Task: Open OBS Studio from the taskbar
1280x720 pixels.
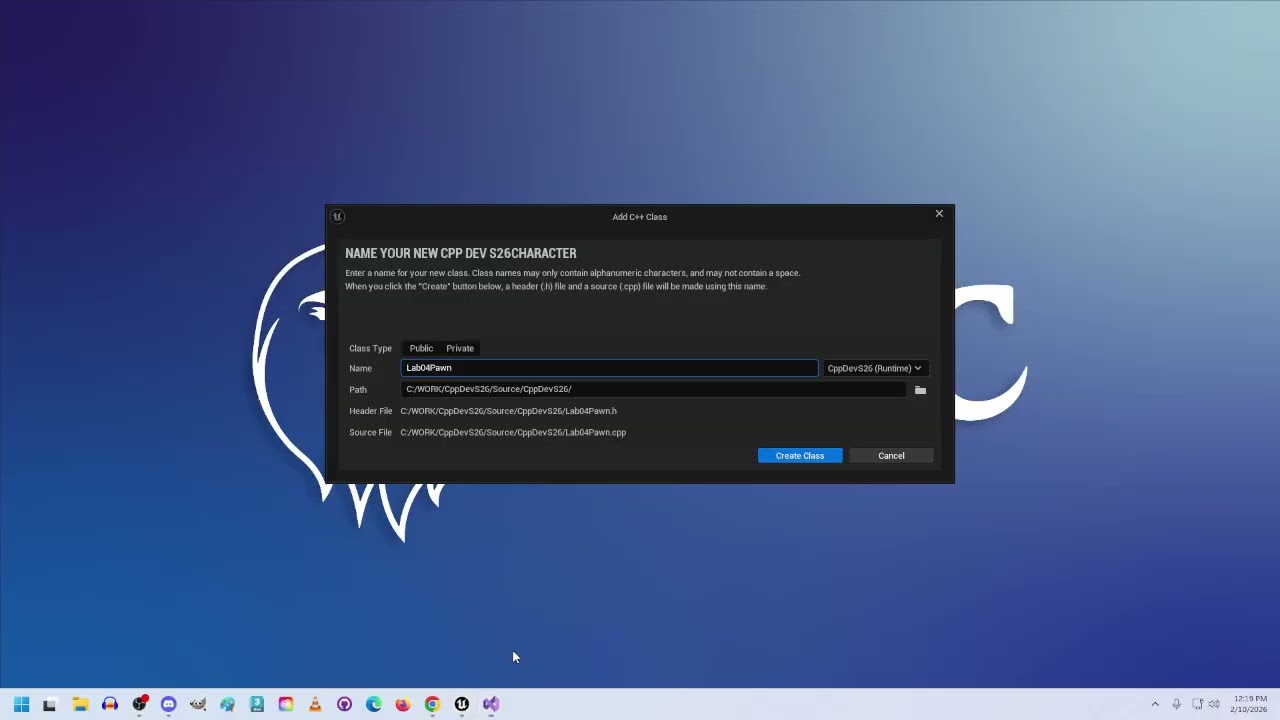Action: click(x=140, y=704)
